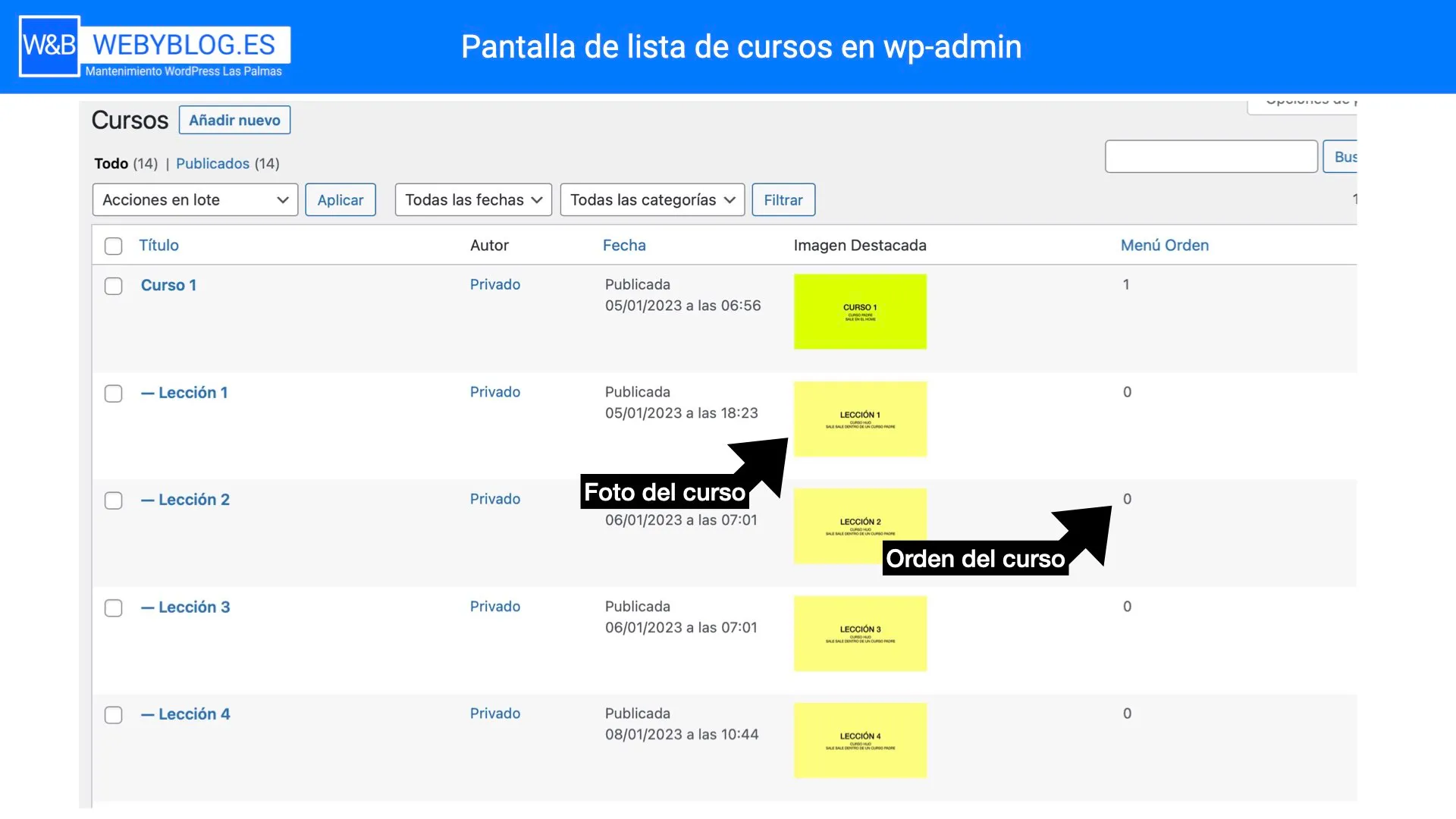Click the featured image thumbnail of Curso 1
Screen dimensions: 1456x819
tap(860, 311)
